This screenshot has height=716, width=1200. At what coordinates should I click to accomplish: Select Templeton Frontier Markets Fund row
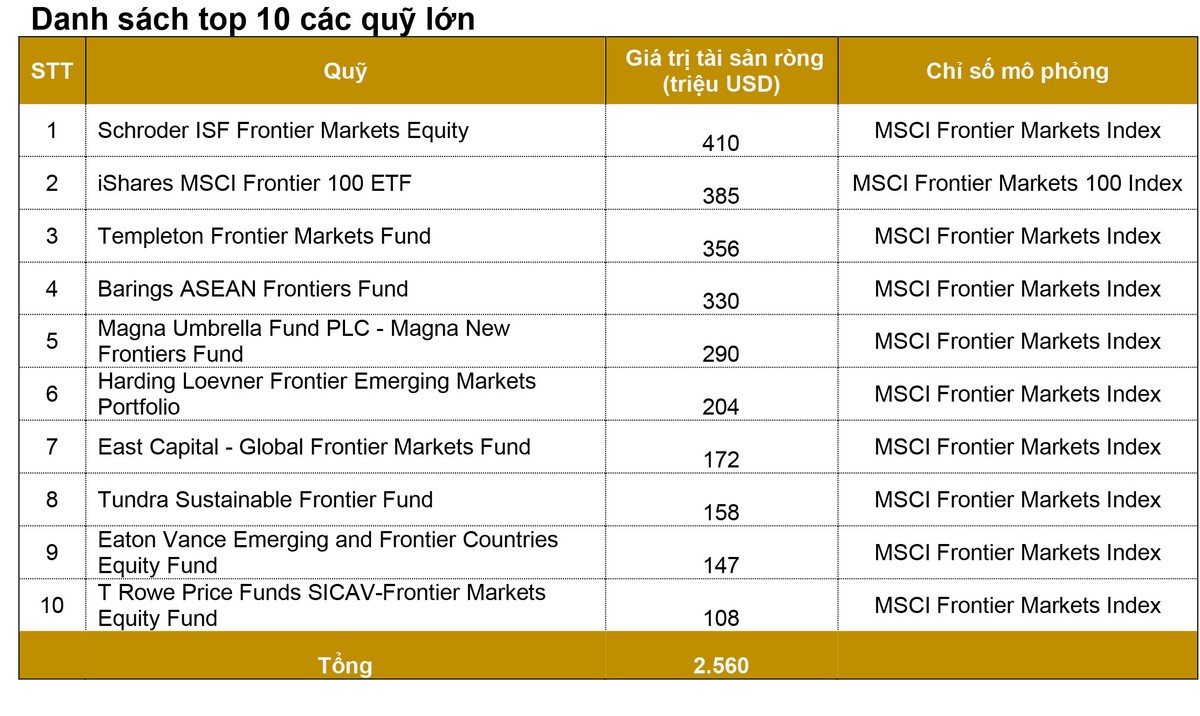[x=264, y=237]
